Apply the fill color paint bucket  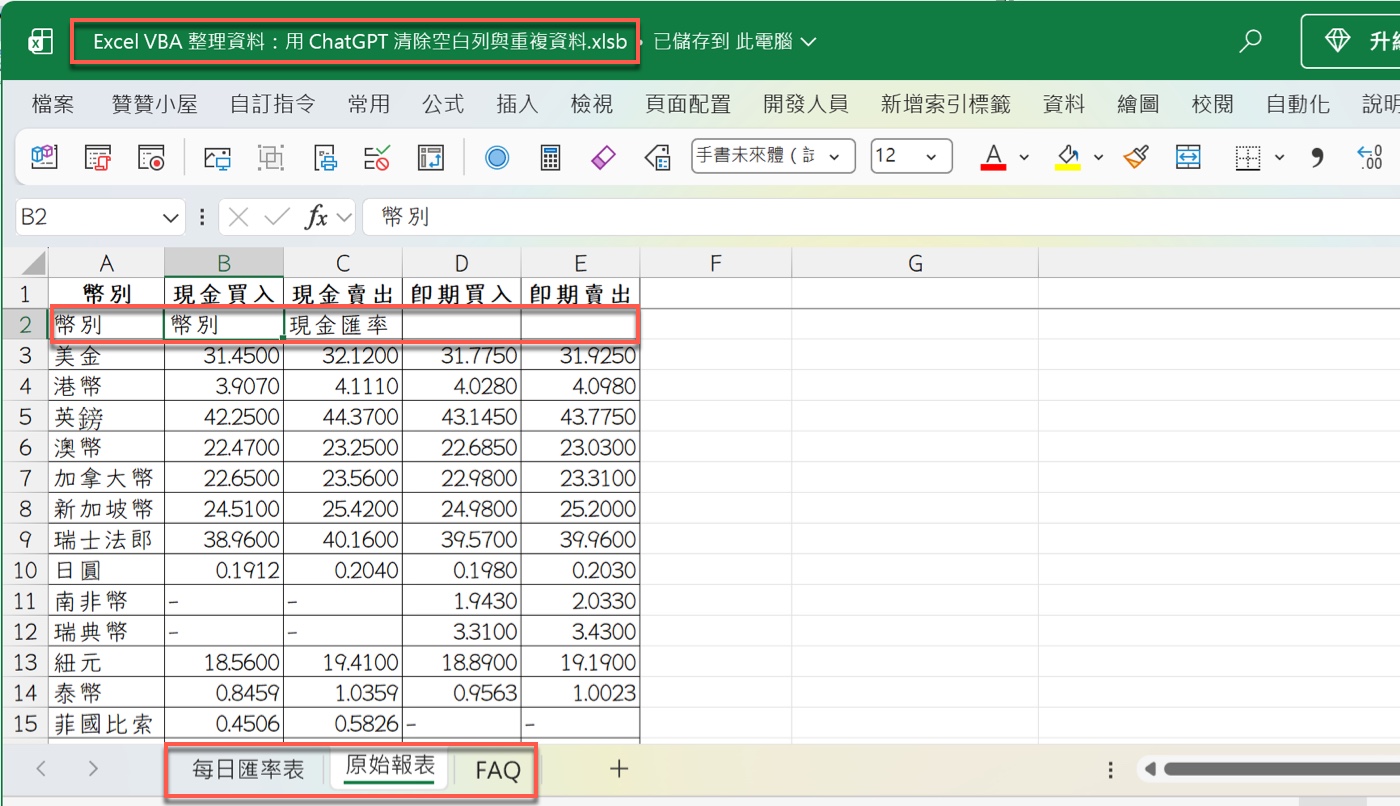[1068, 157]
